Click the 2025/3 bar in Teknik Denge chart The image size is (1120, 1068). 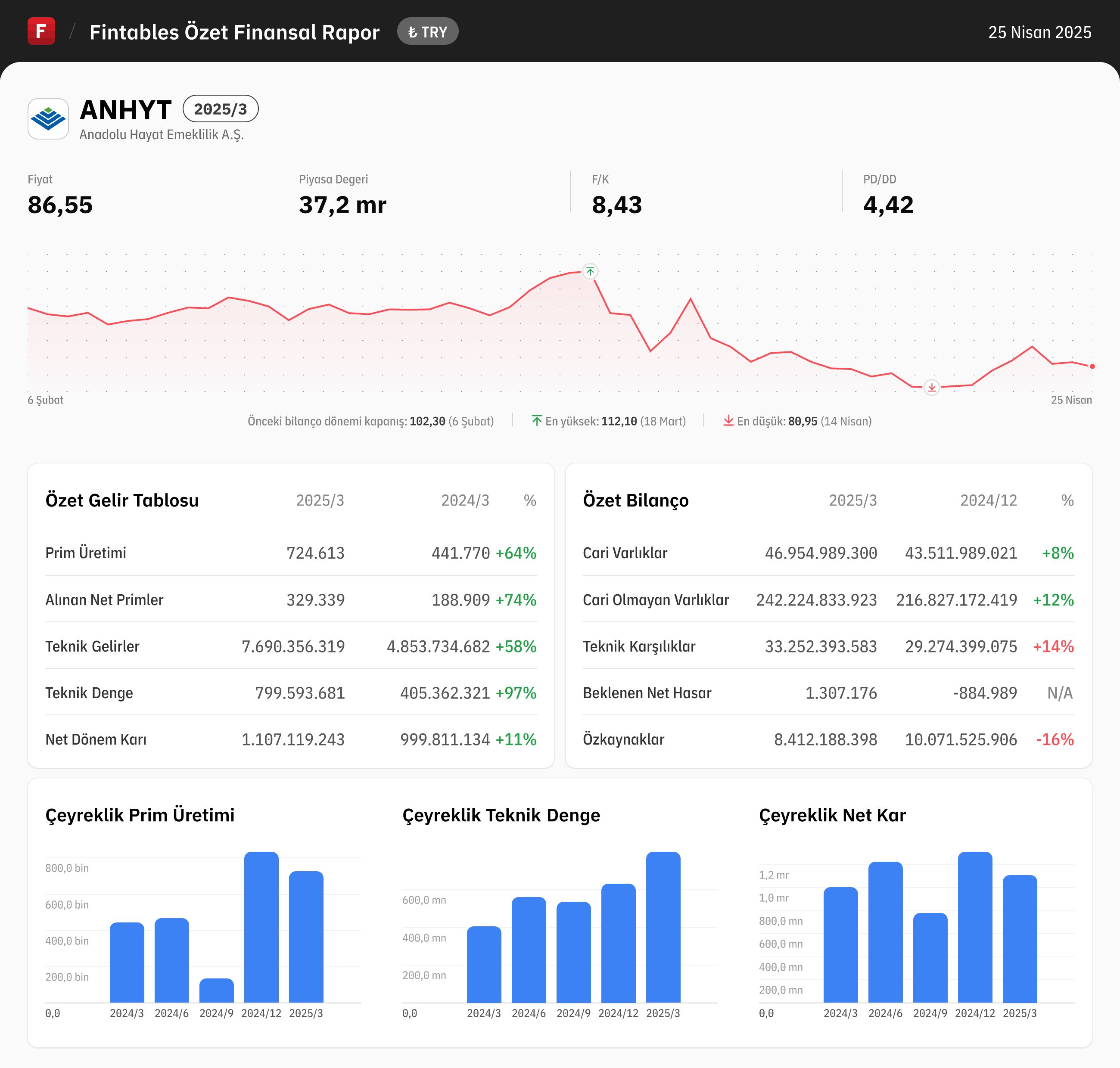663,927
